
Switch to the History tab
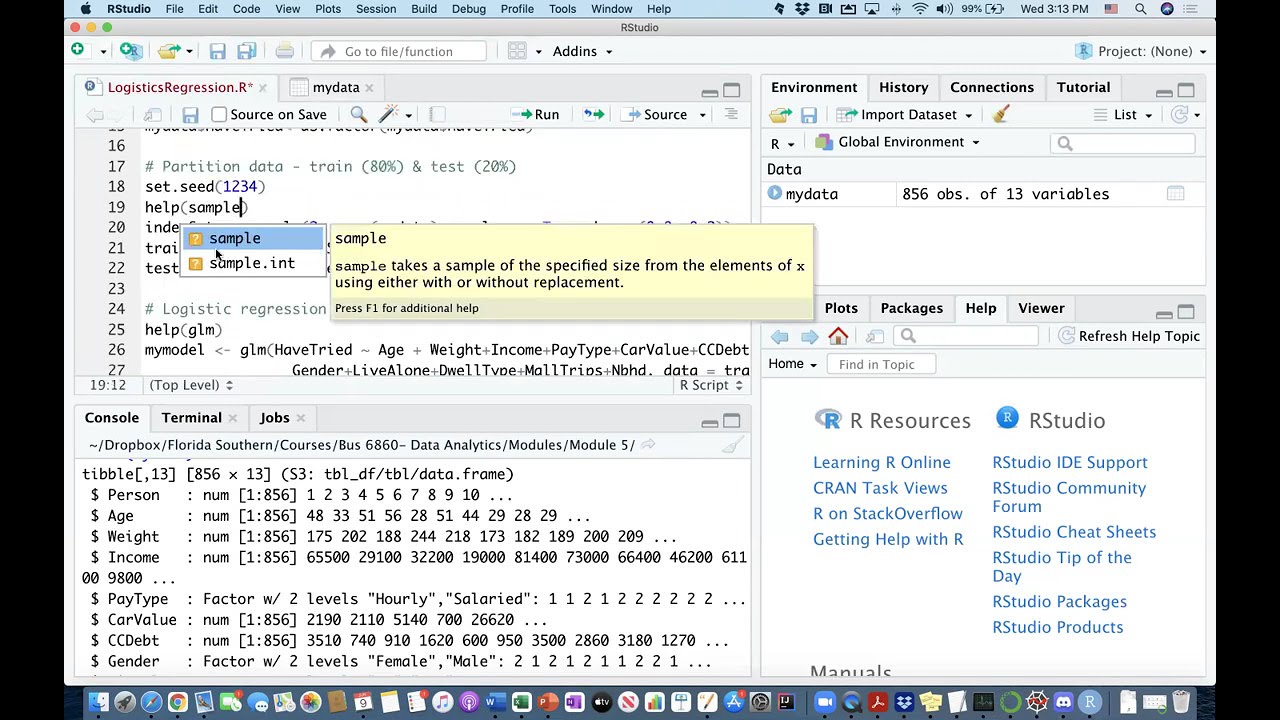(x=903, y=87)
